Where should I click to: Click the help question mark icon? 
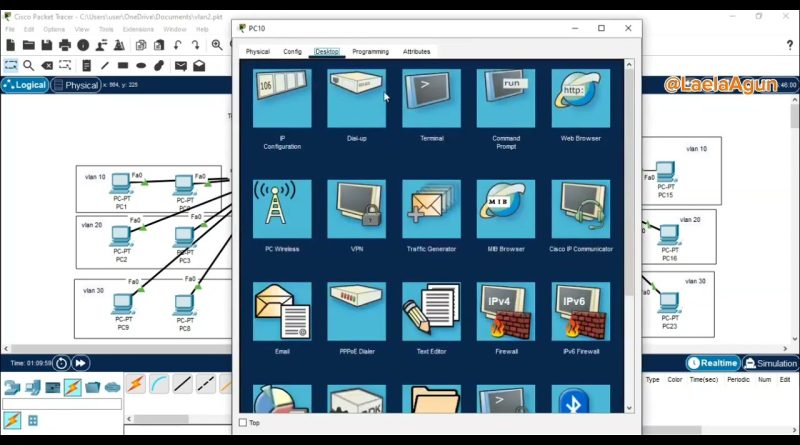(x=790, y=45)
